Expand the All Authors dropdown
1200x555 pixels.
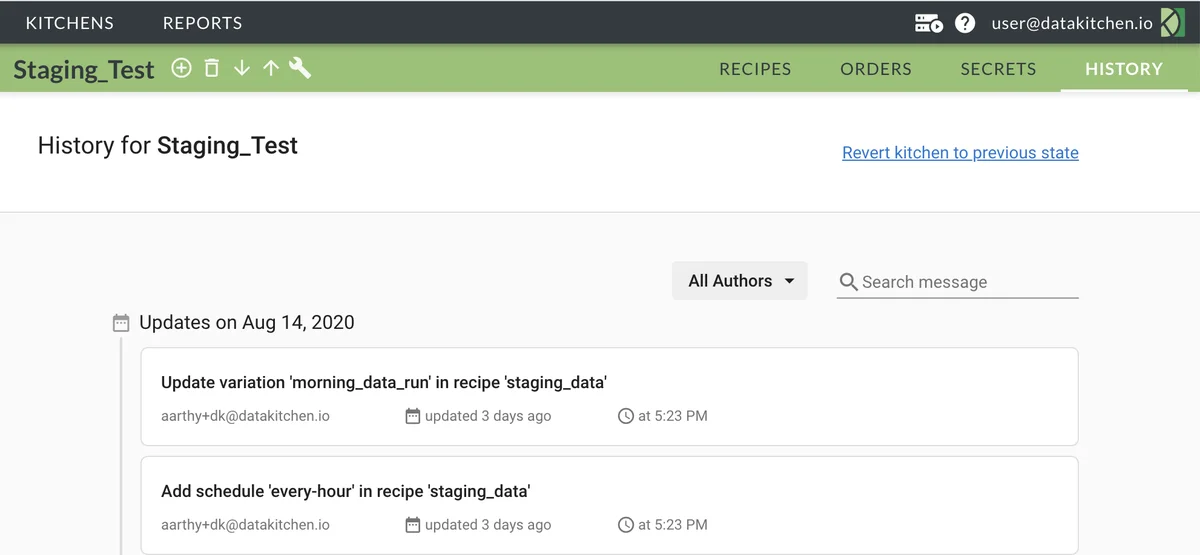click(x=740, y=281)
